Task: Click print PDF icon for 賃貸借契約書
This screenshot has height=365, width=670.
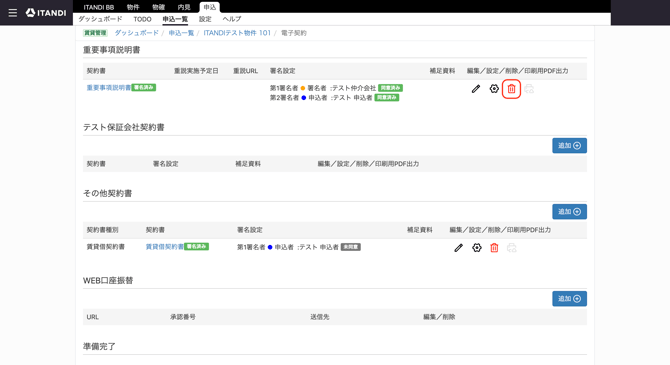Action: [x=511, y=248]
